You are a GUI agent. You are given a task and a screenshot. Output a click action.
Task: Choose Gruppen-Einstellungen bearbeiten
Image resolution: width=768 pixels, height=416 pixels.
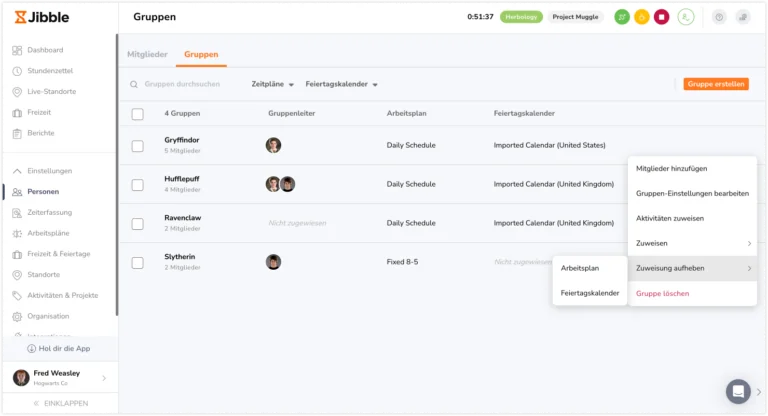693,194
